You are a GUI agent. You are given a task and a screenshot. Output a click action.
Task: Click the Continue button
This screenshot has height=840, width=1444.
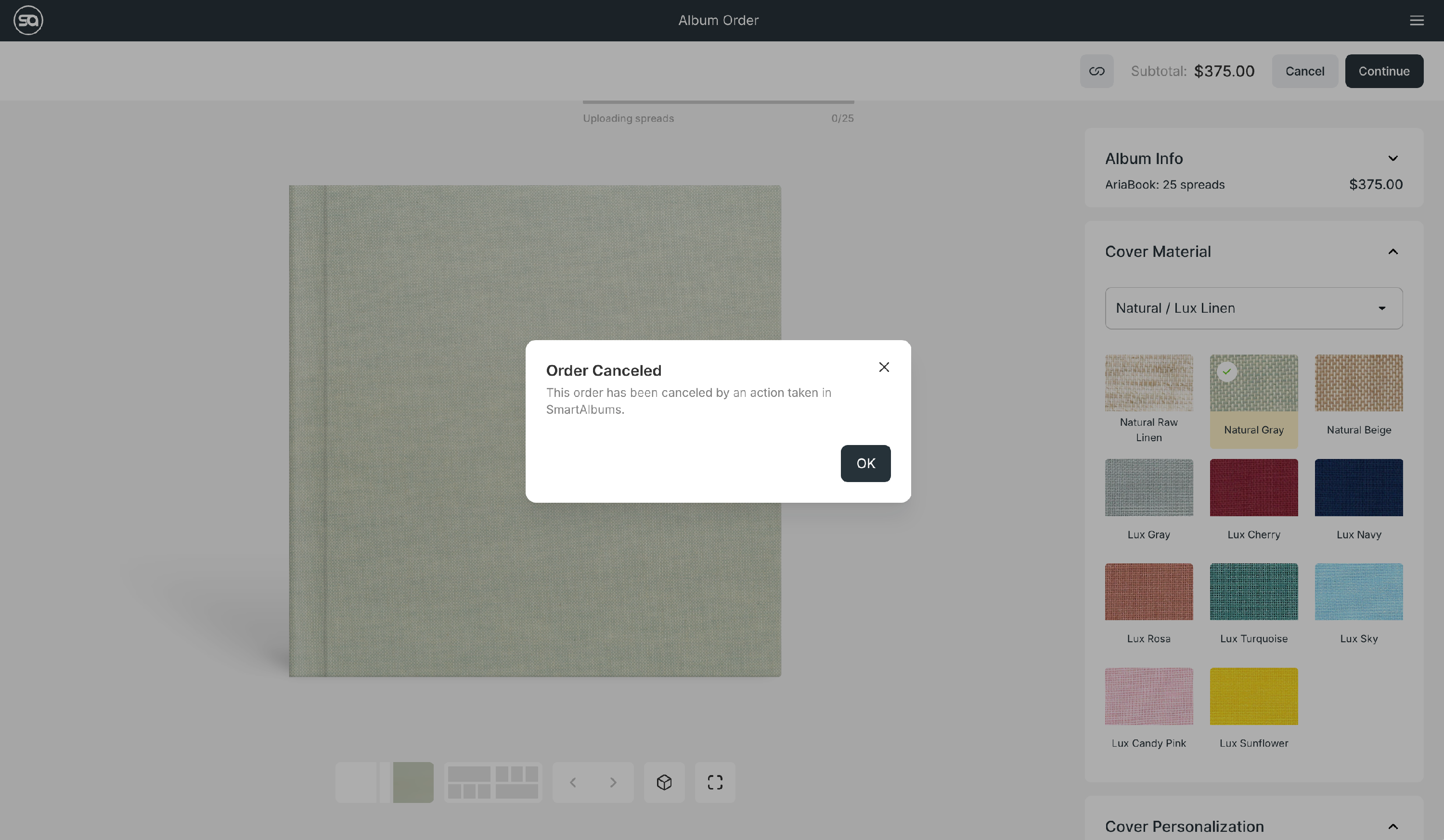(x=1383, y=71)
